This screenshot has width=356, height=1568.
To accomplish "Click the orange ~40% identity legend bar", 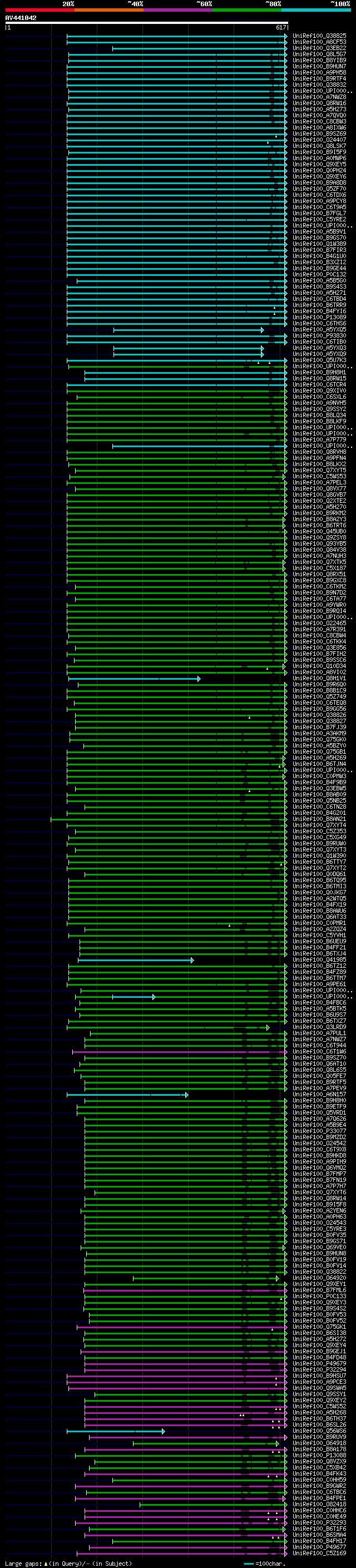I will pos(109,10).
